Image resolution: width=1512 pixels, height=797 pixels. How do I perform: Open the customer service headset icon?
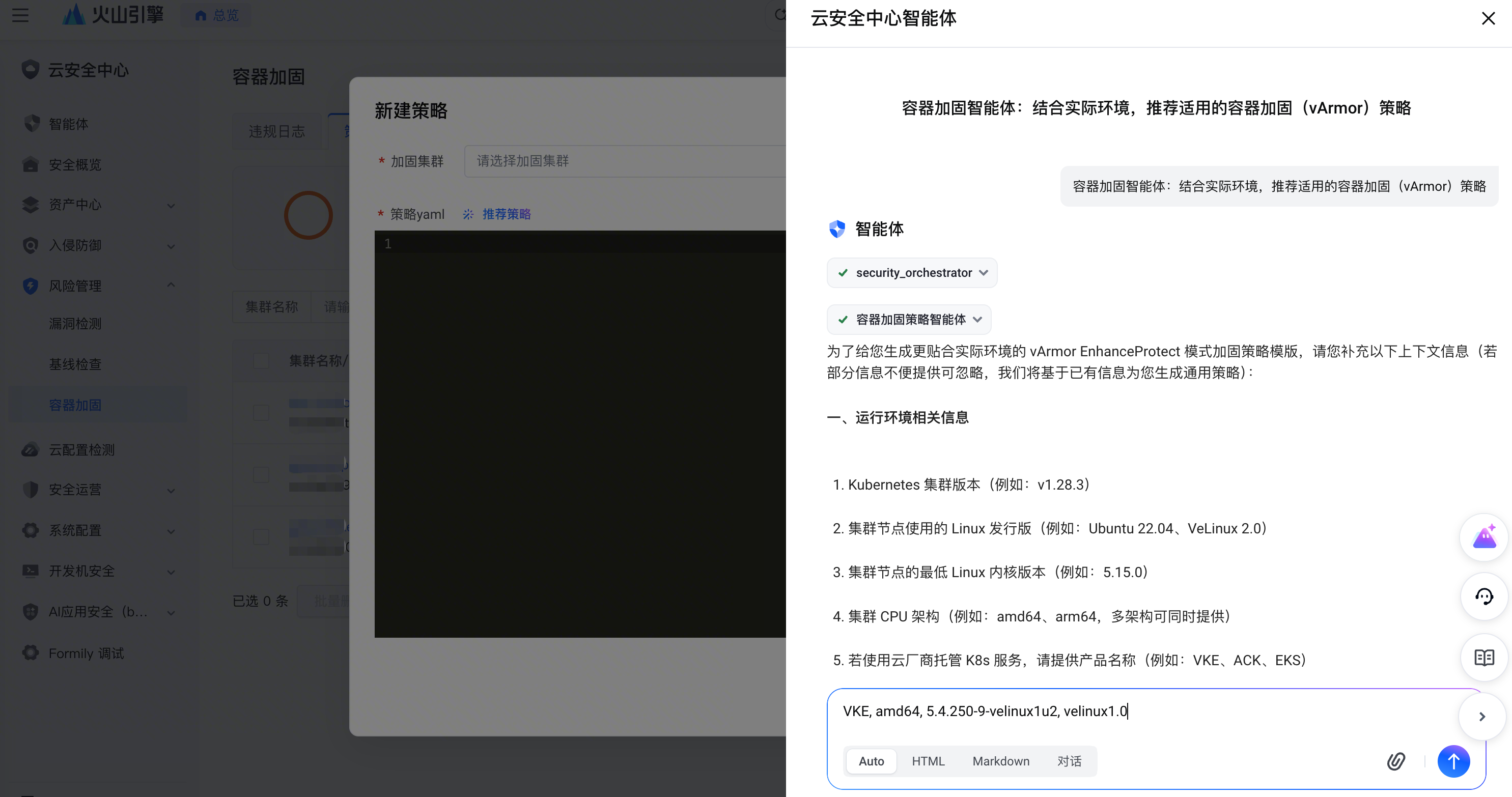click(1484, 597)
